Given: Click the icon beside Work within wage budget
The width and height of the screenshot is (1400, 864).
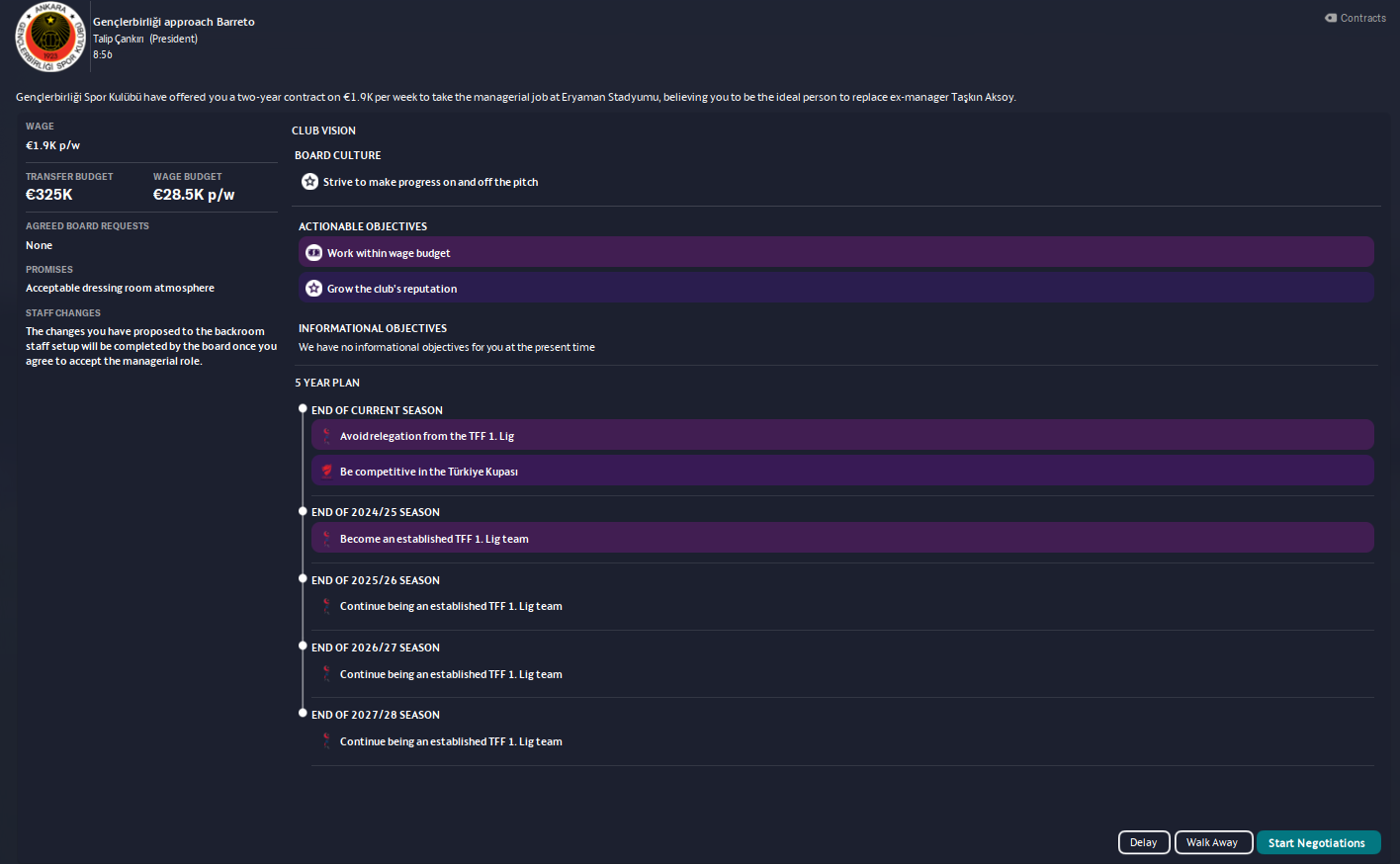Looking at the screenshot, I should [x=313, y=252].
